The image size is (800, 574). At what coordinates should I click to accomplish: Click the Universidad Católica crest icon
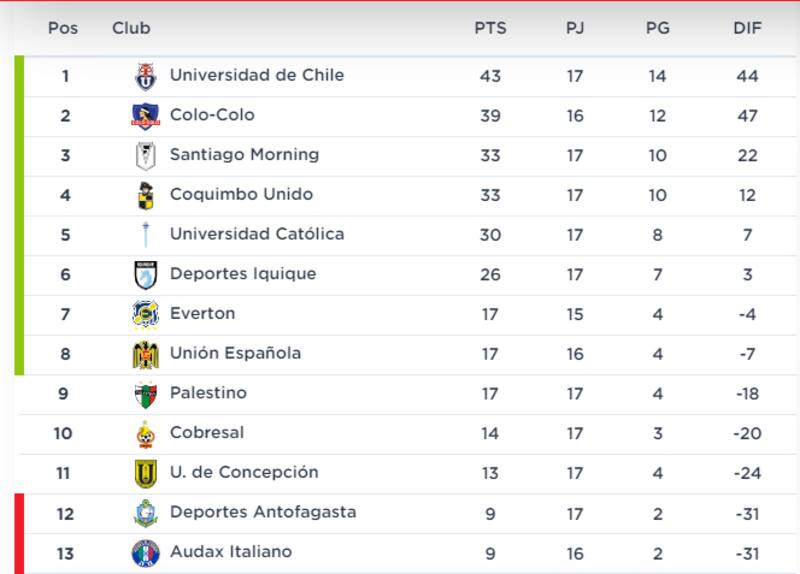(146, 235)
